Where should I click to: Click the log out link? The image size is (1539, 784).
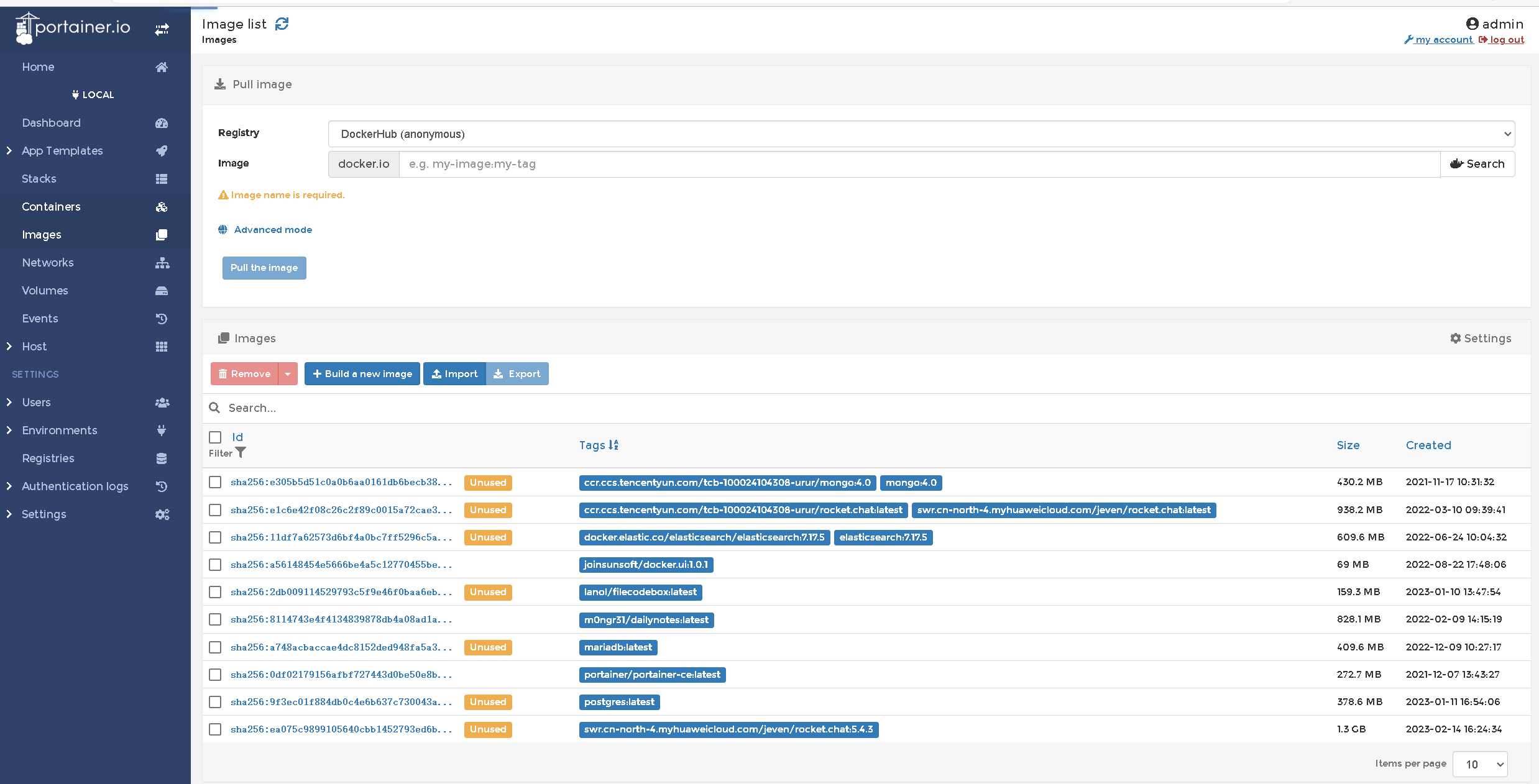tap(1506, 40)
